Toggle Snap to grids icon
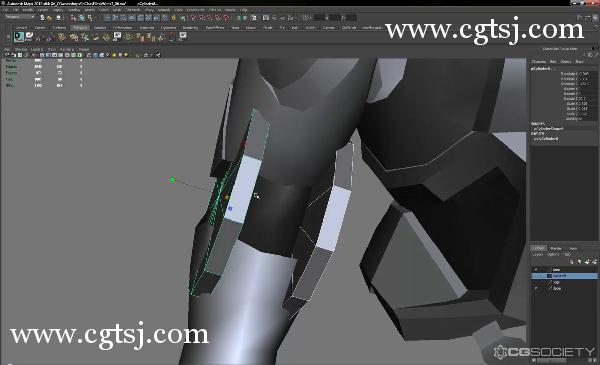The height and width of the screenshot is (365, 600). [x=192, y=18]
